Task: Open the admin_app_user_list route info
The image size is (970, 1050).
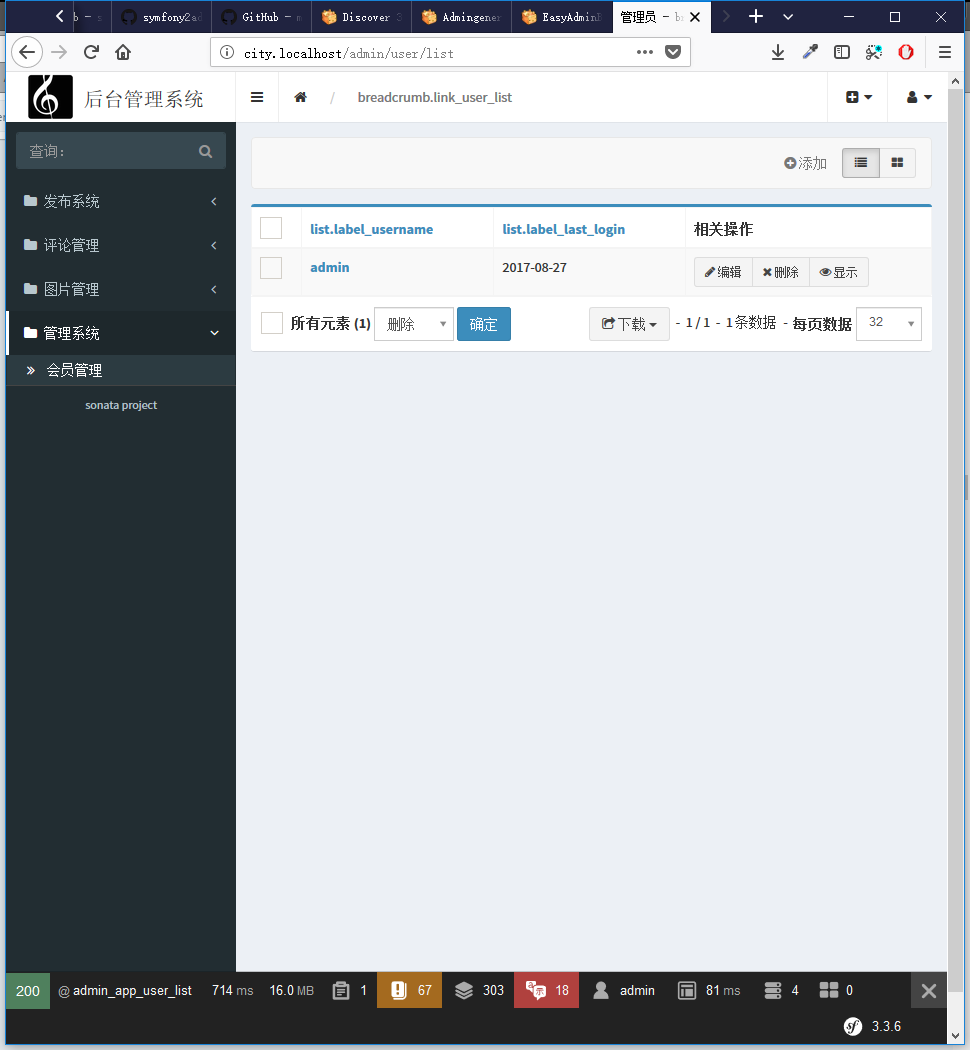Action: click(125, 990)
